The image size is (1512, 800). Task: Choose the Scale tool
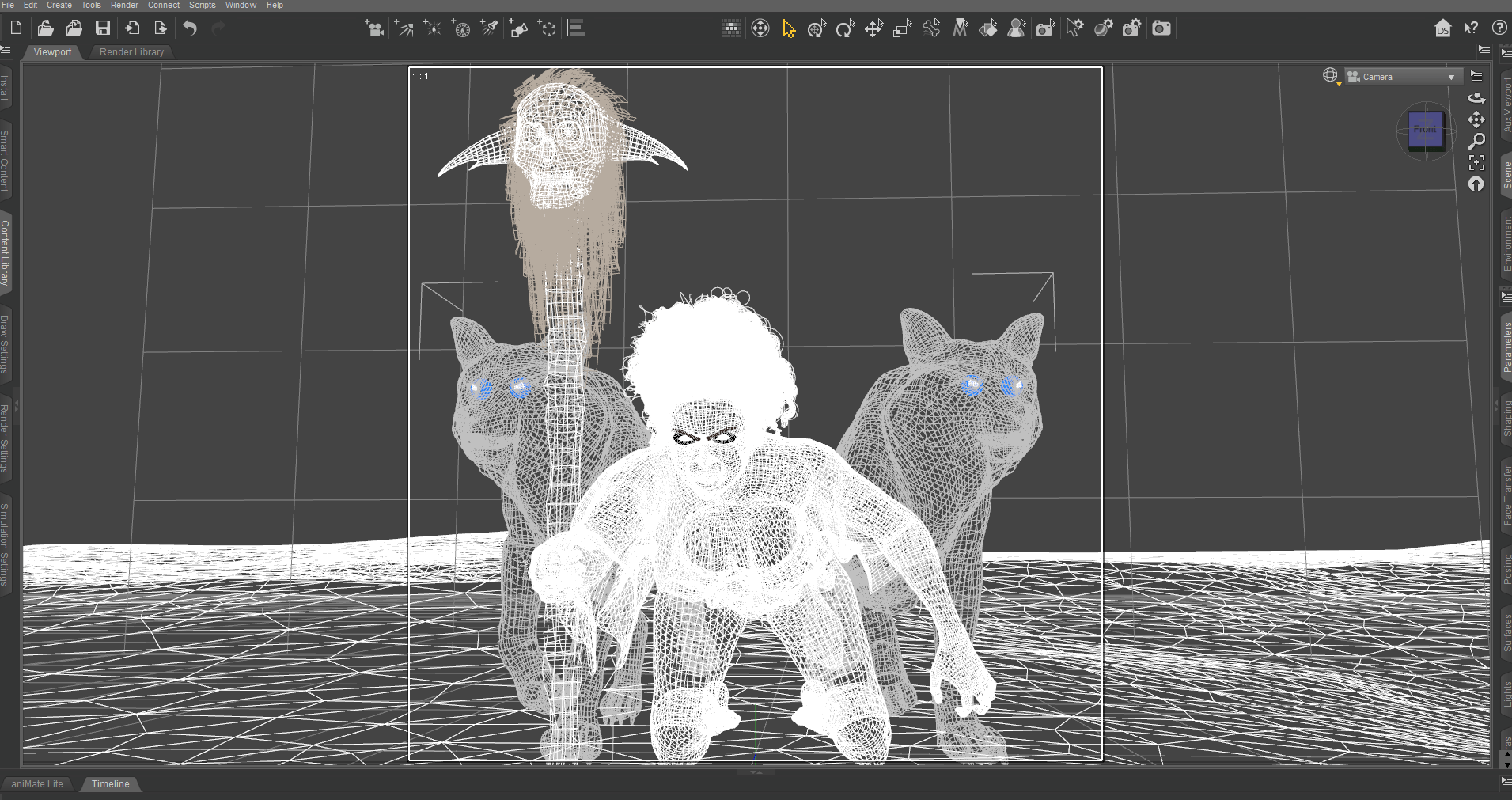tap(902, 28)
